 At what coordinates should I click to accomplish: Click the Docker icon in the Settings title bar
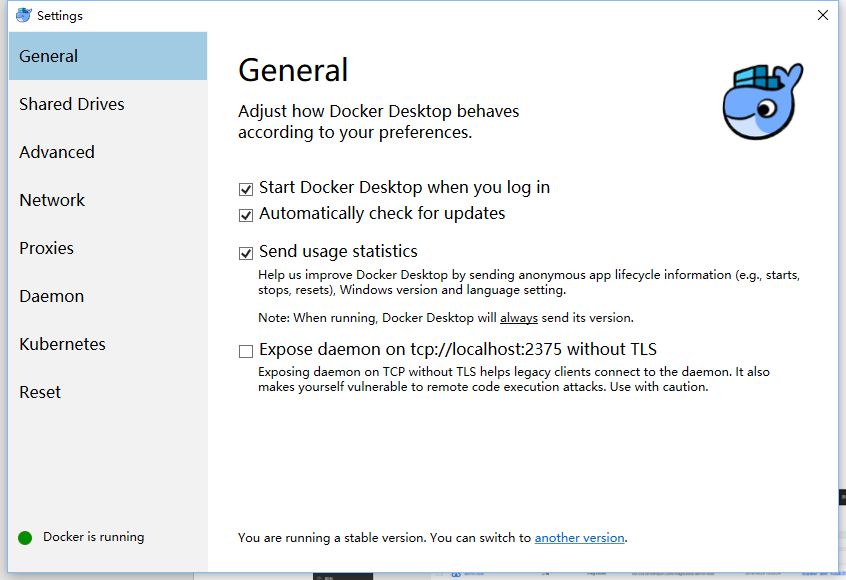click(24, 15)
